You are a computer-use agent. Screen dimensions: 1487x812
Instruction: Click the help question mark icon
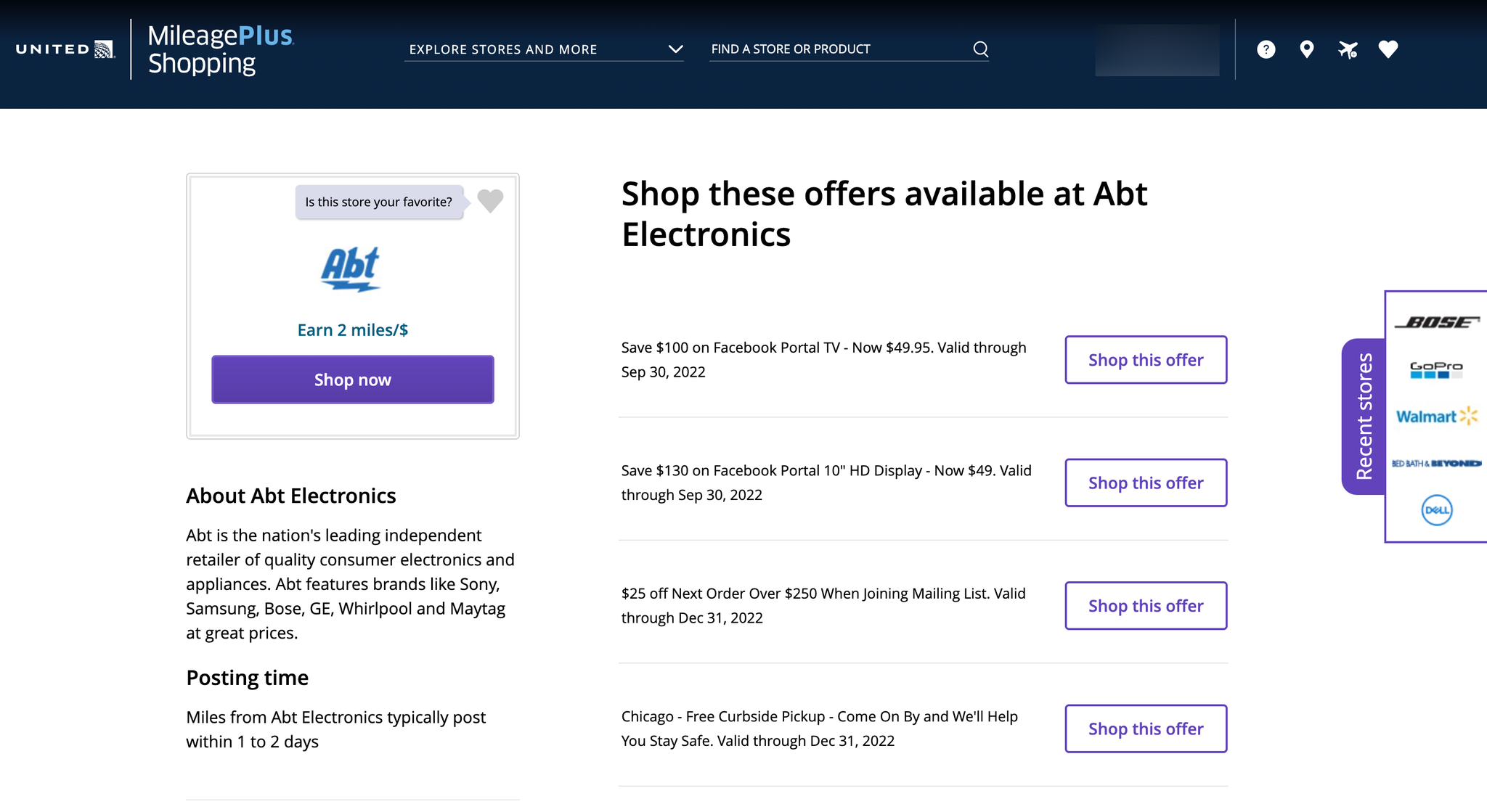click(1266, 49)
